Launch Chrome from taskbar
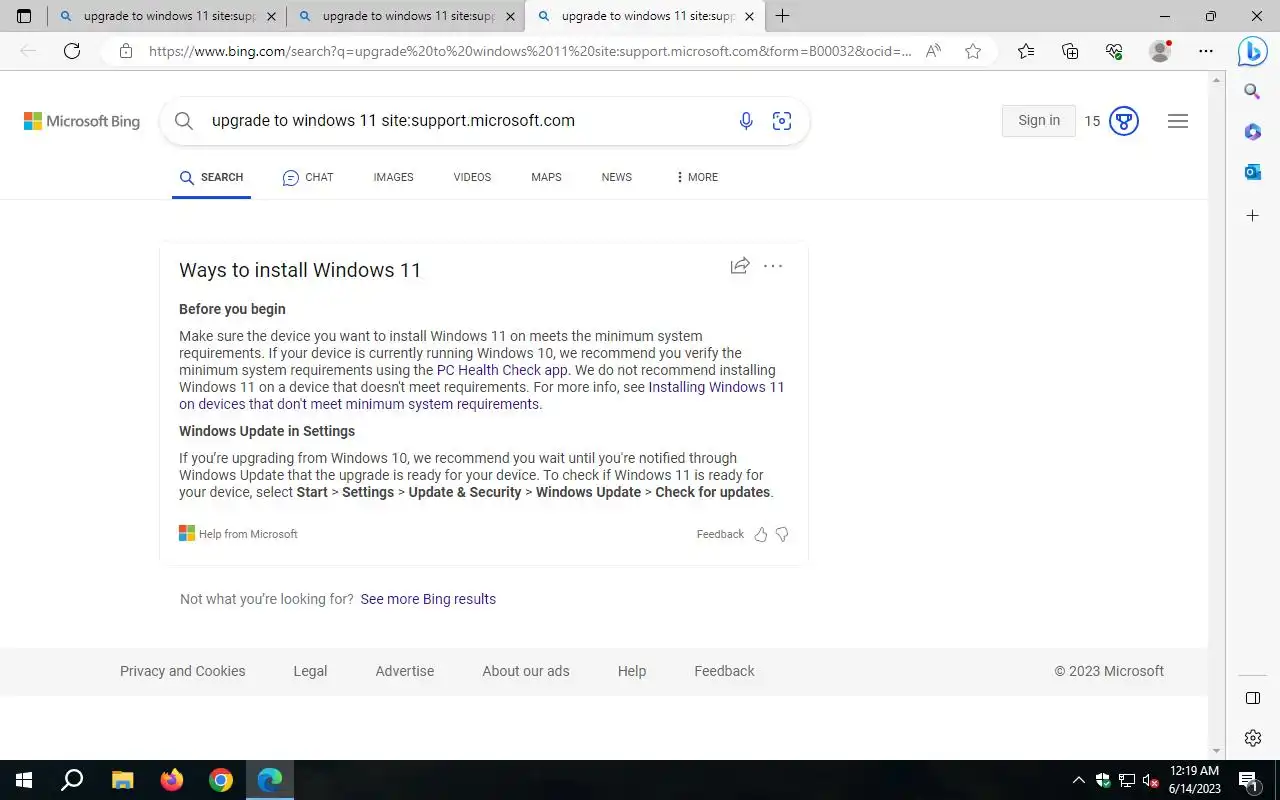The image size is (1280, 800). pos(221,780)
